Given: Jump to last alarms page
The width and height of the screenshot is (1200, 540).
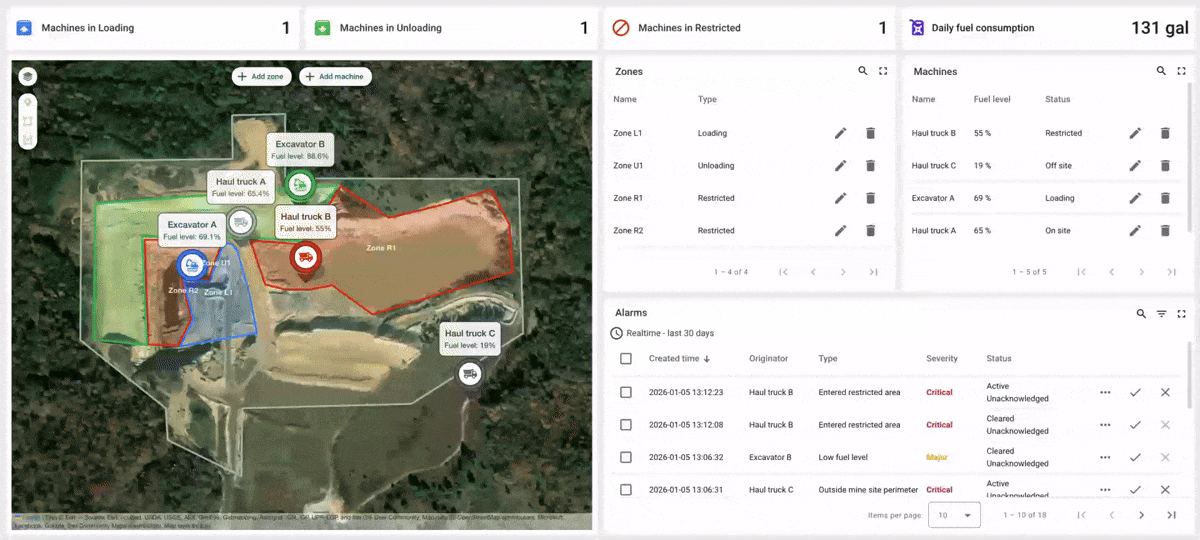Looking at the screenshot, I should [1171, 515].
